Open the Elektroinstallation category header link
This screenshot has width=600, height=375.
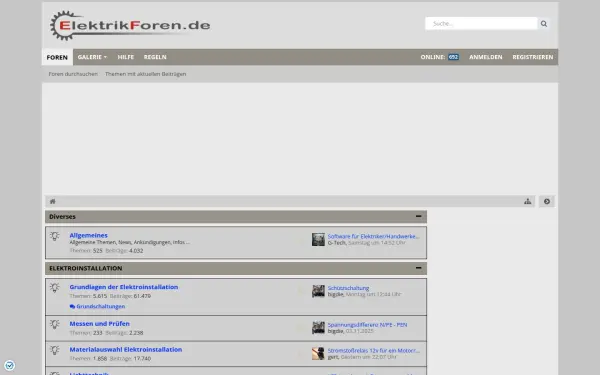pos(86,268)
